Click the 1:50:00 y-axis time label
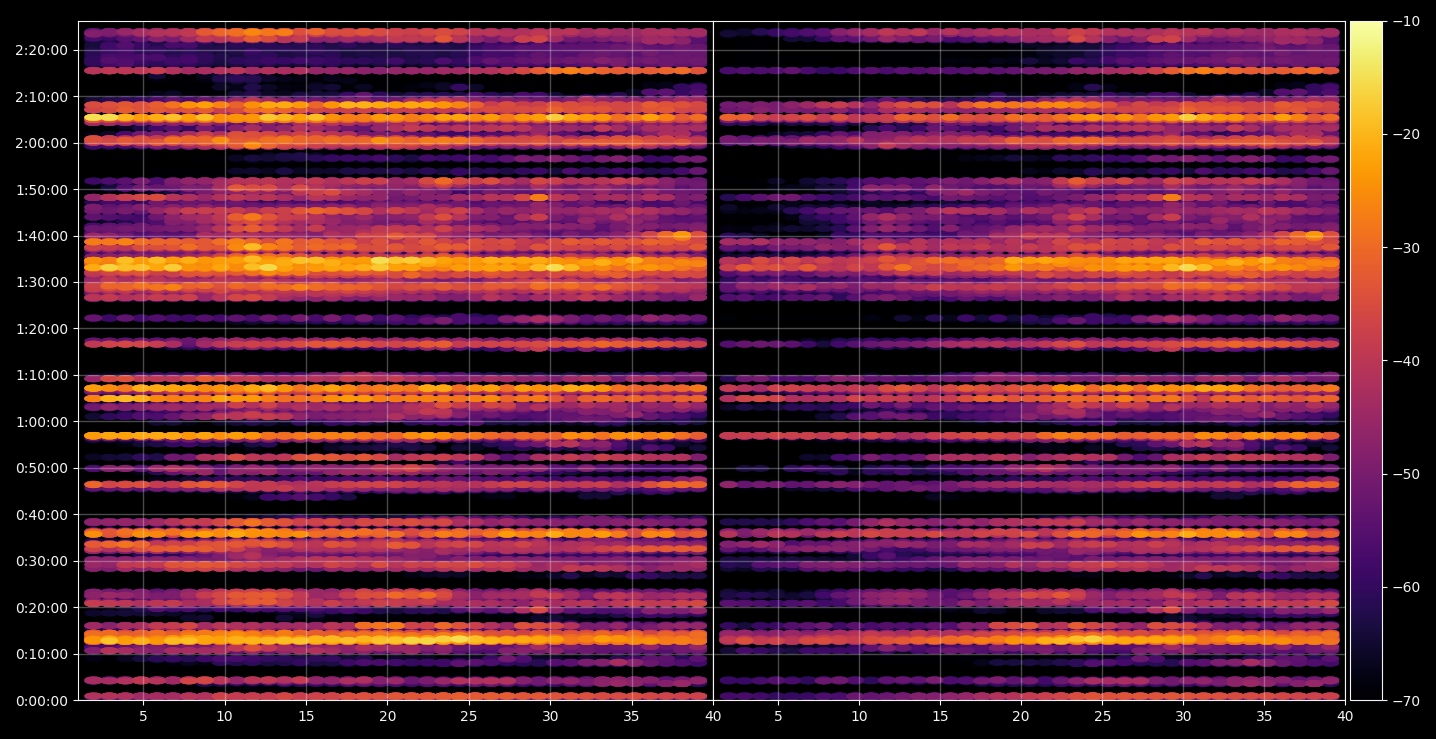The image size is (1436, 739). (42, 189)
